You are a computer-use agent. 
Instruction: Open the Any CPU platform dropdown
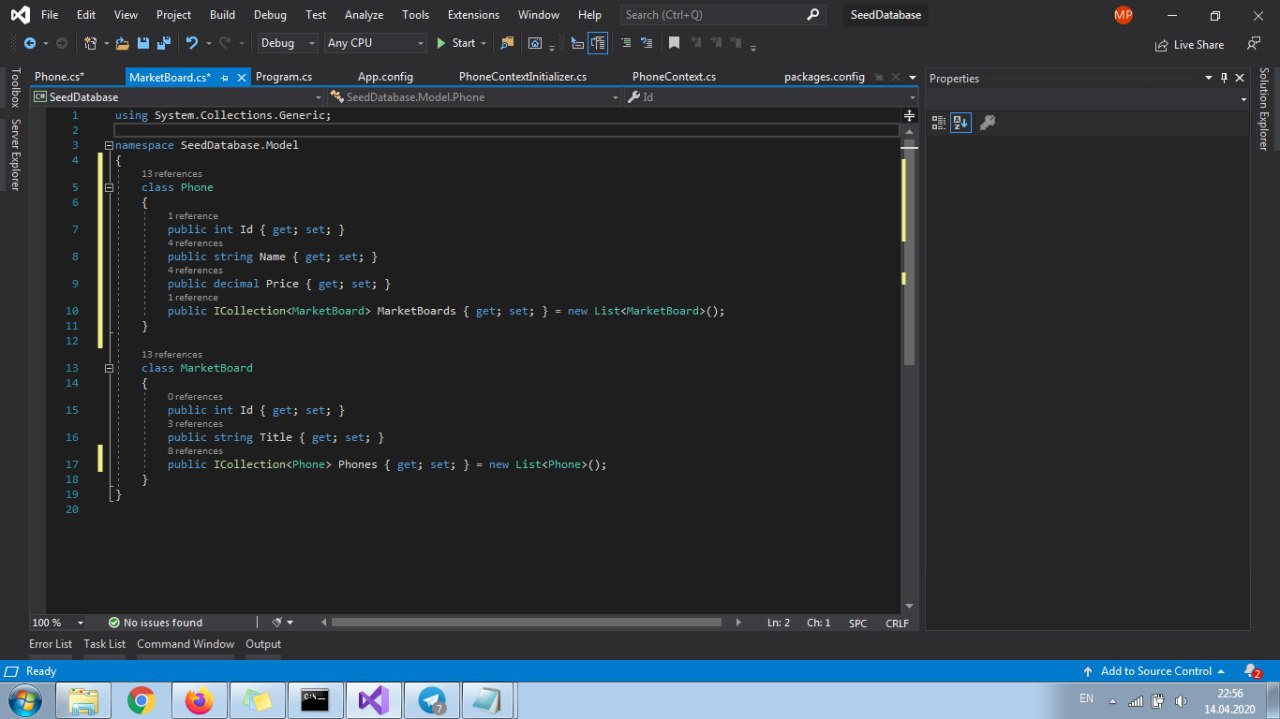click(375, 43)
